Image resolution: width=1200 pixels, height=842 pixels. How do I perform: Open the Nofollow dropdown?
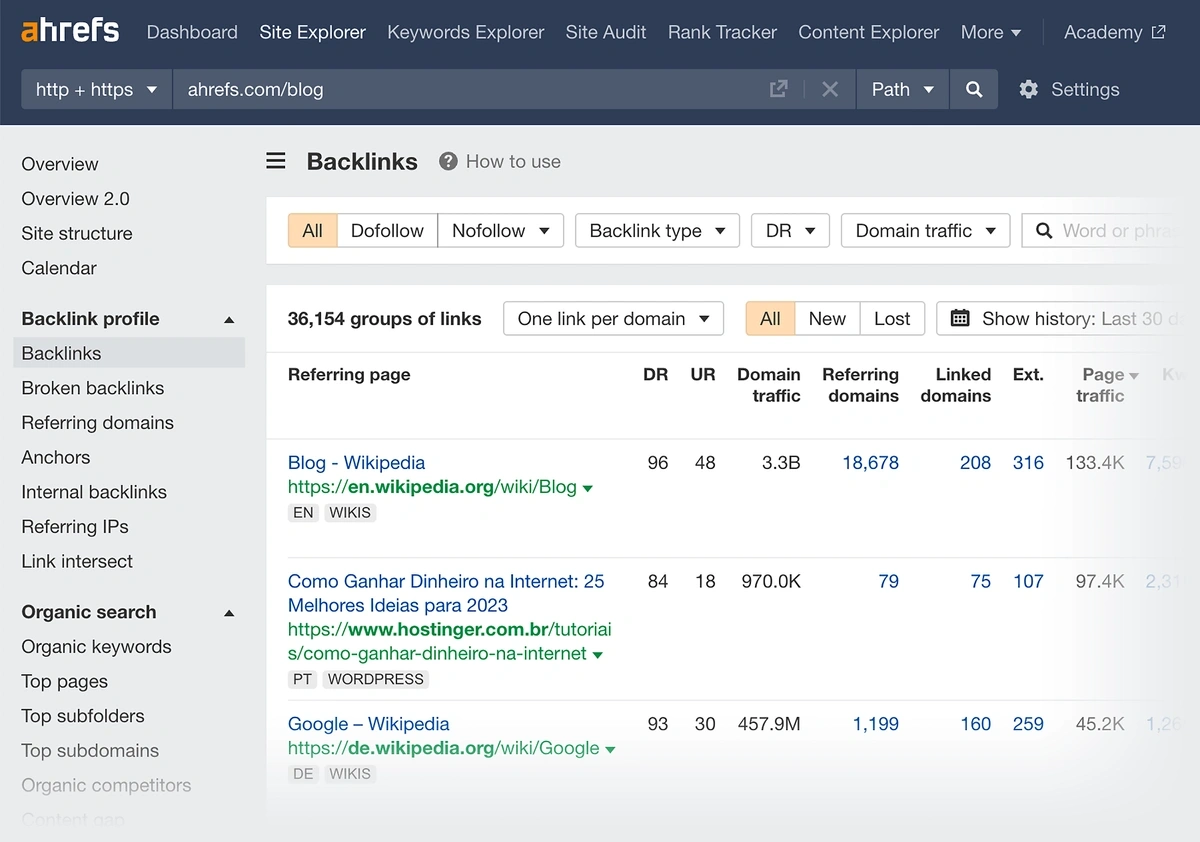[x=501, y=231]
